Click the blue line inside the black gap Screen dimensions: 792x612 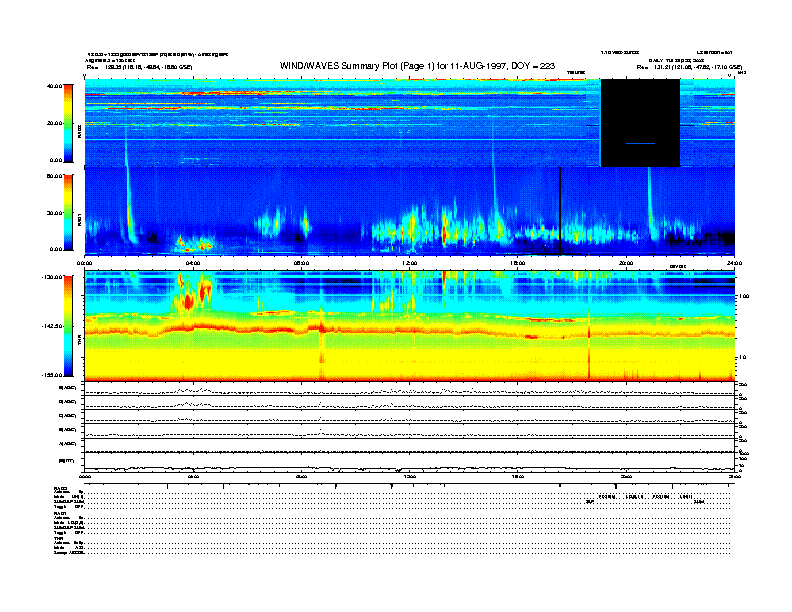[x=640, y=143]
